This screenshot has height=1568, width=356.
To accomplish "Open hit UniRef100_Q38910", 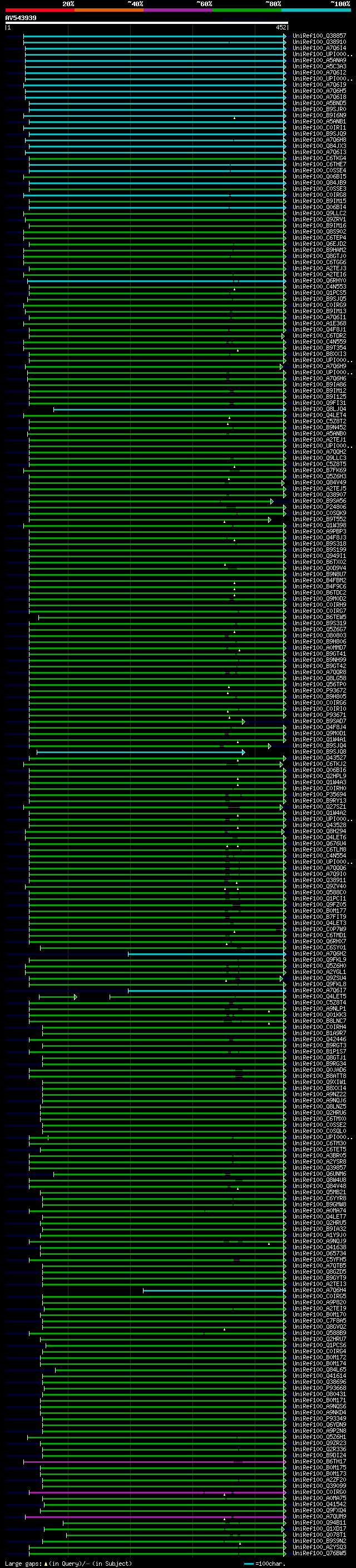I will tap(319, 42).
